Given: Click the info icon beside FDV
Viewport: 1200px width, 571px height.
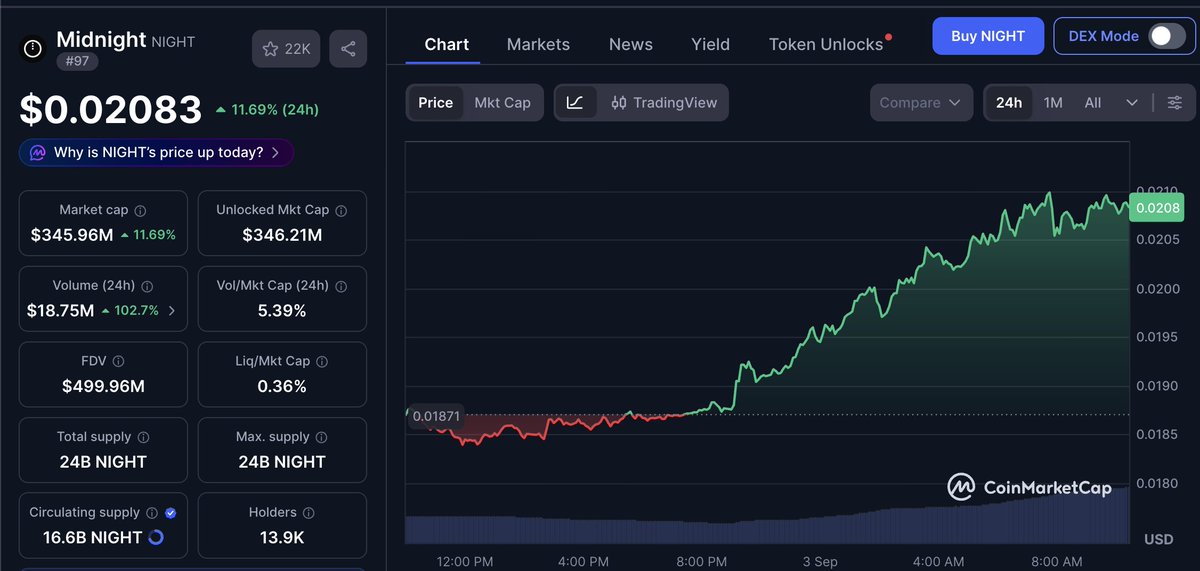Looking at the screenshot, I should point(119,361).
